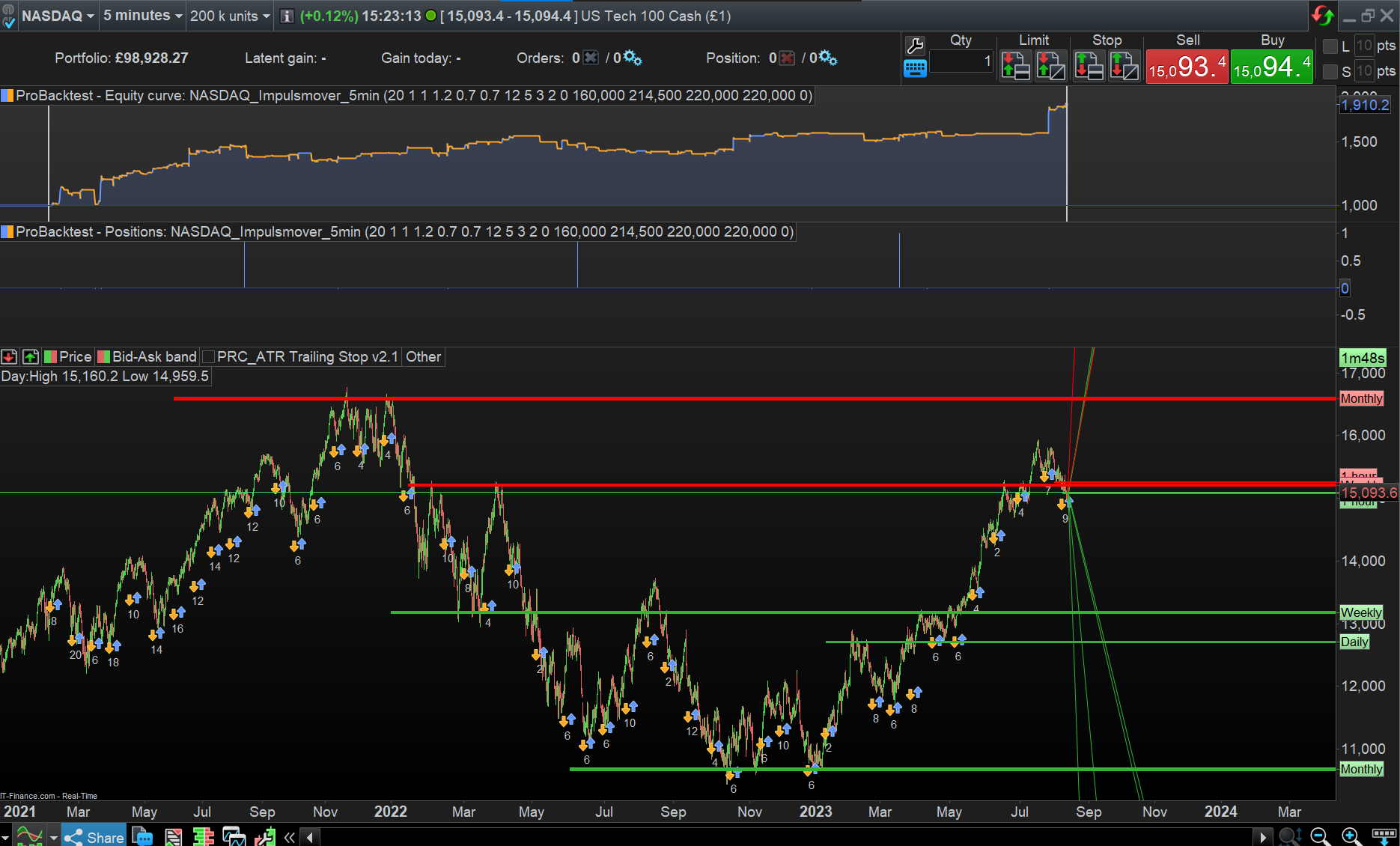Open the 5 minutes timeframe dropdown

142,16
